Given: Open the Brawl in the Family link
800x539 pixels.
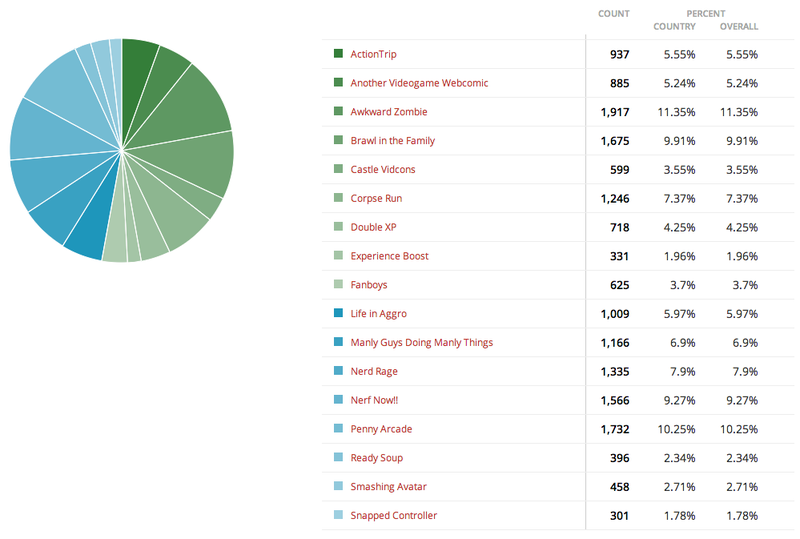Looking at the screenshot, I should pyautogui.click(x=392, y=140).
